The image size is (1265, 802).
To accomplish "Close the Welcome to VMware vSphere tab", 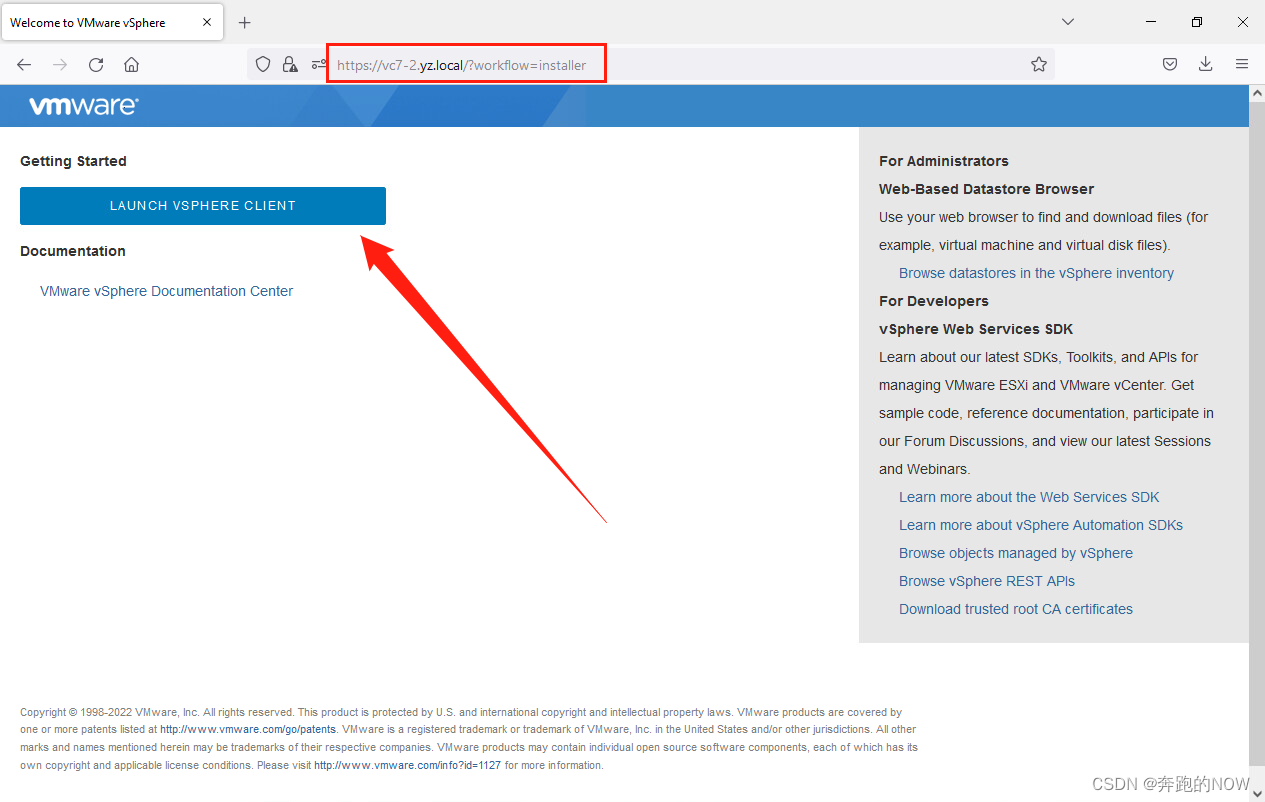I will [208, 22].
